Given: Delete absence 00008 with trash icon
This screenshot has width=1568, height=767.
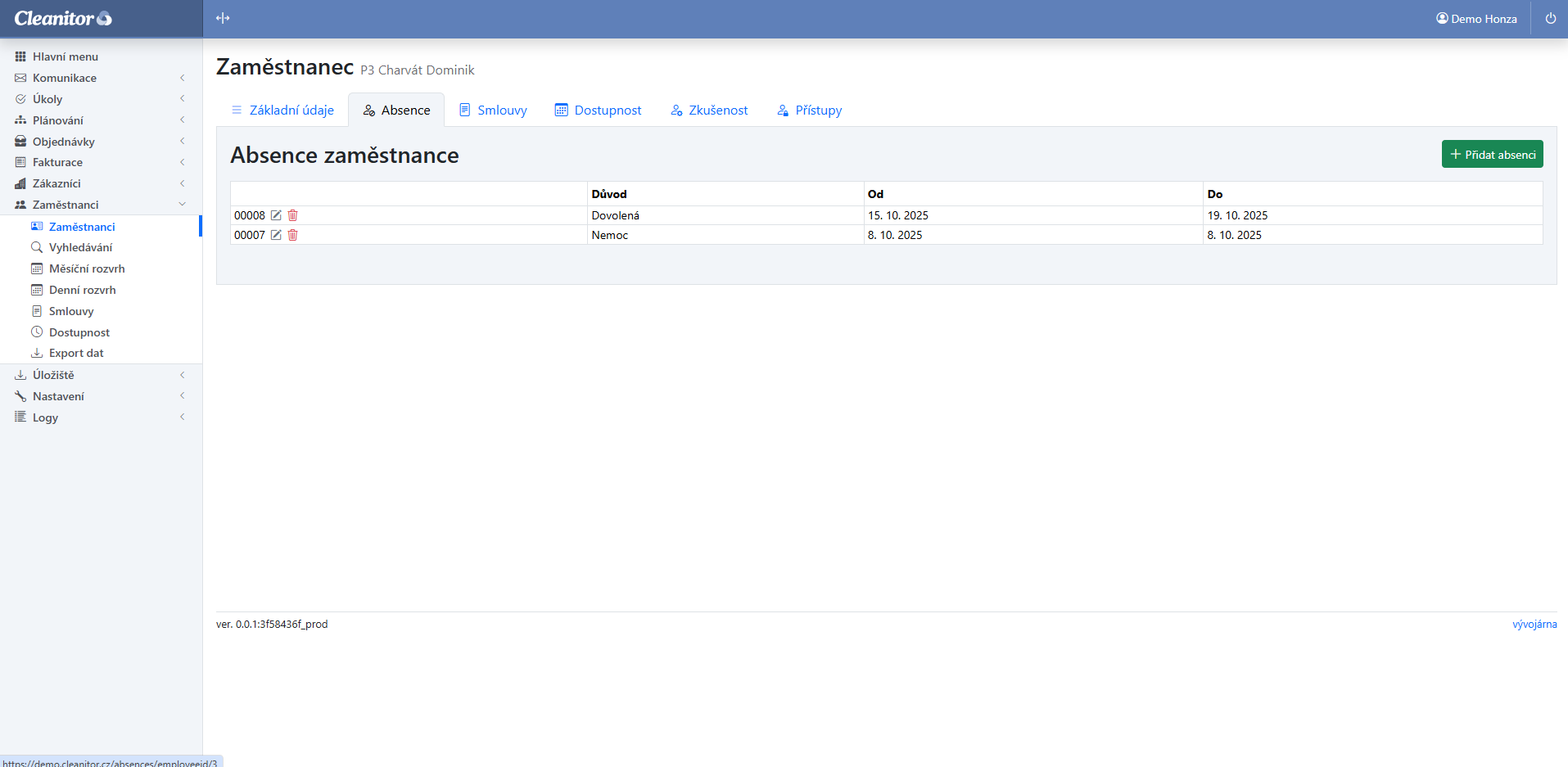Looking at the screenshot, I should click(292, 215).
